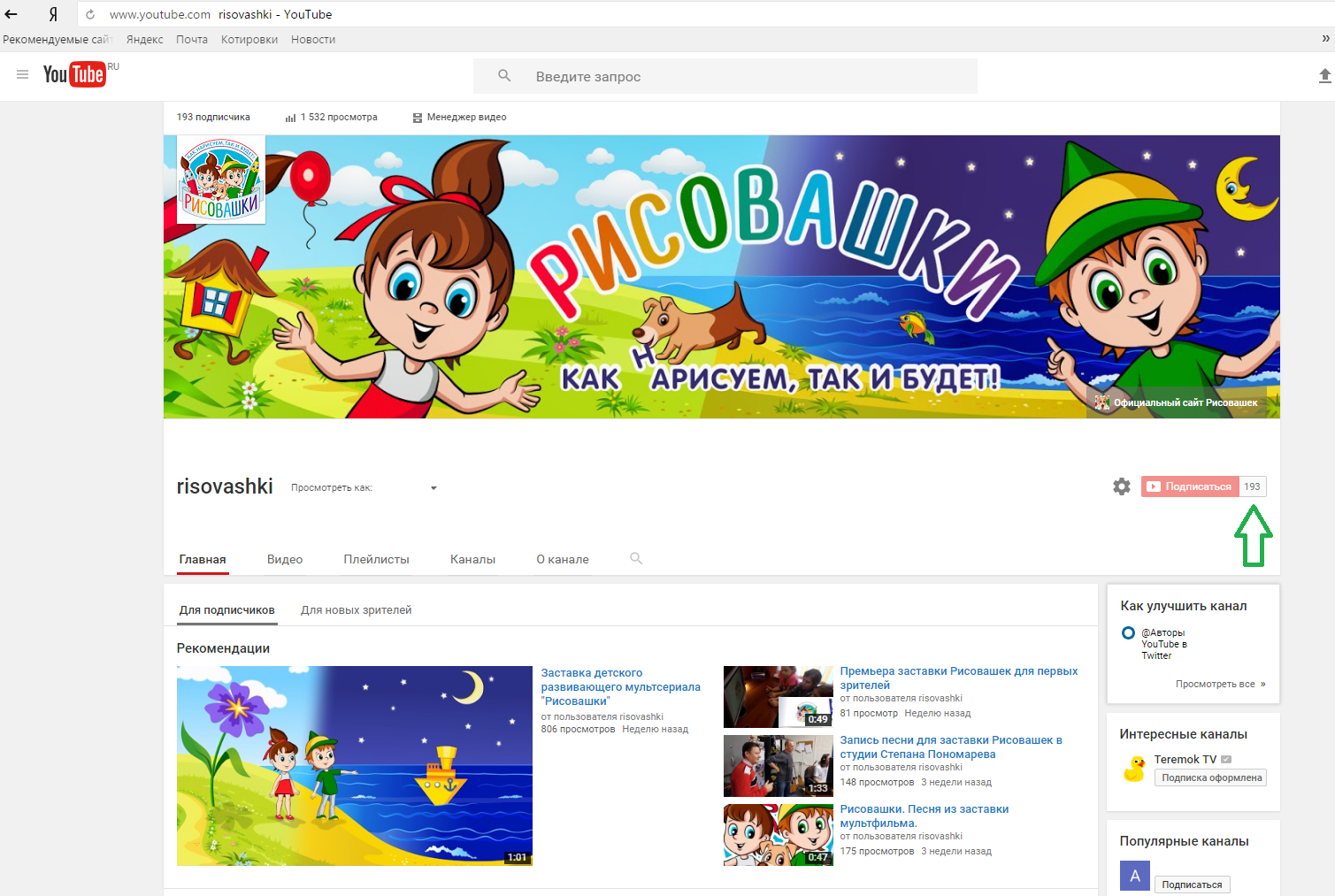The height and width of the screenshot is (896, 1335).
Task: Open the О канале tab
Action: [x=563, y=559]
